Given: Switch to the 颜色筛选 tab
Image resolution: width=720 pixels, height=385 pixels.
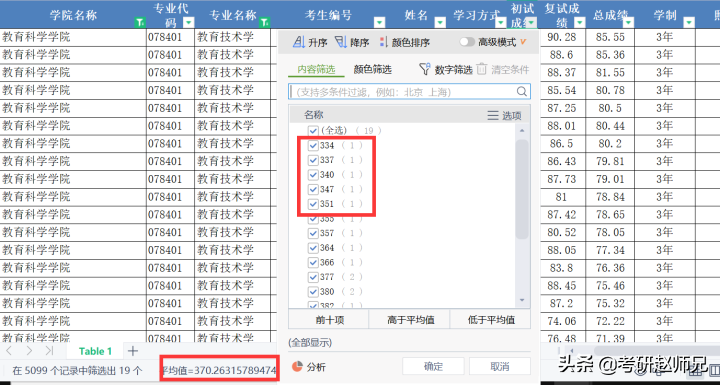Looking at the screenshot, I should click(x=372, y=70).
